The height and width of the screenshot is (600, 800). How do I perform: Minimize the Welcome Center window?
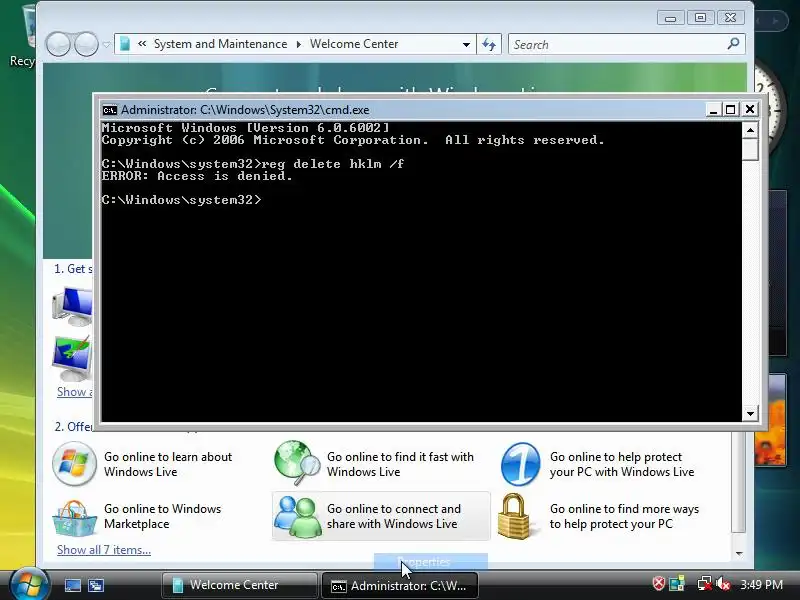click(x=670, y=18)
